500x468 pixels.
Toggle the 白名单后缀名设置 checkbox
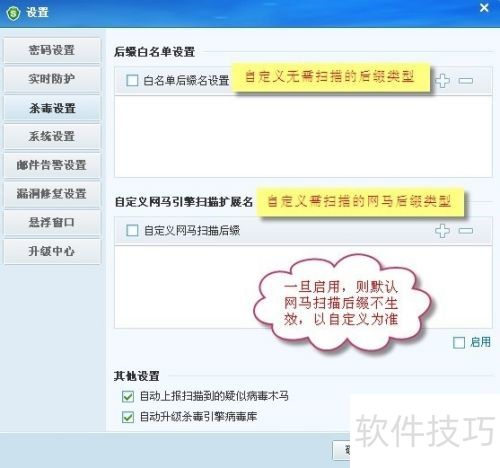132,80
